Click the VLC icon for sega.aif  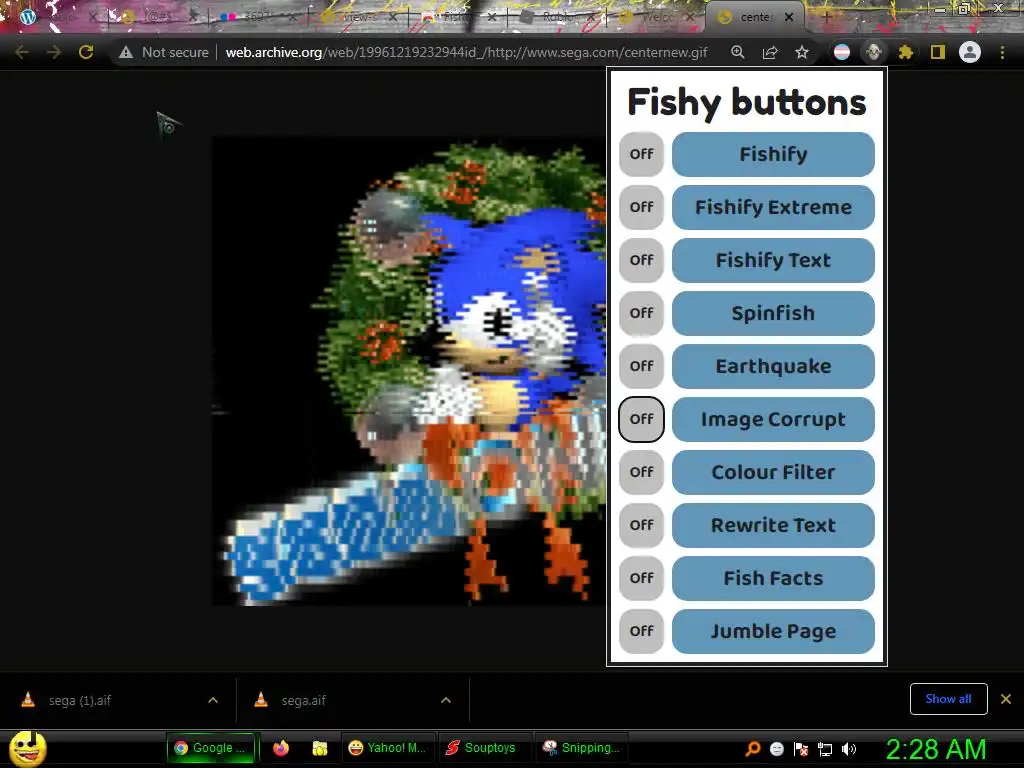pyautogui.click(x=261, y=700)
